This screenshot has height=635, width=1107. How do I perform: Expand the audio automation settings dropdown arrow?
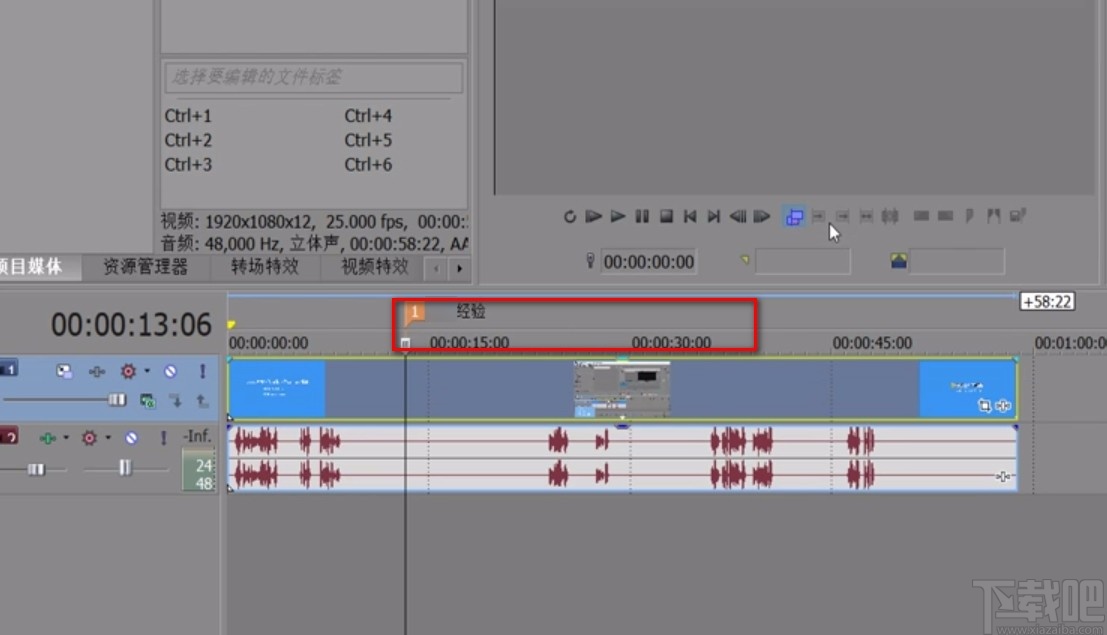(108, 438)
